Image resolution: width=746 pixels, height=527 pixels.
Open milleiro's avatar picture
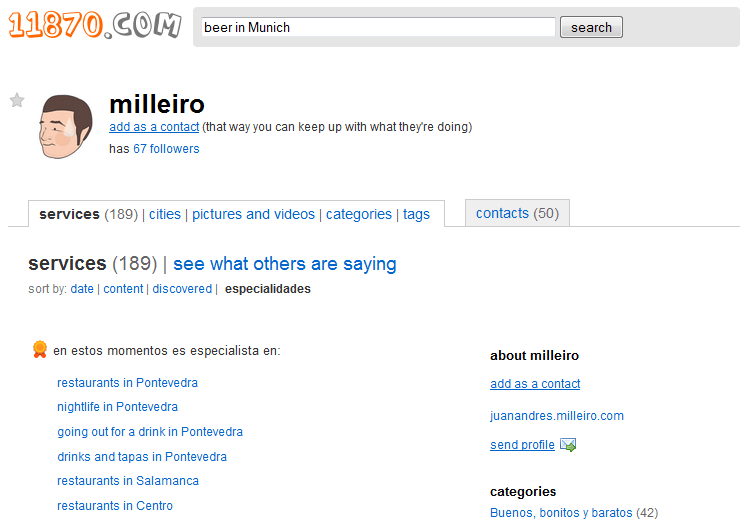click(65, 127)
